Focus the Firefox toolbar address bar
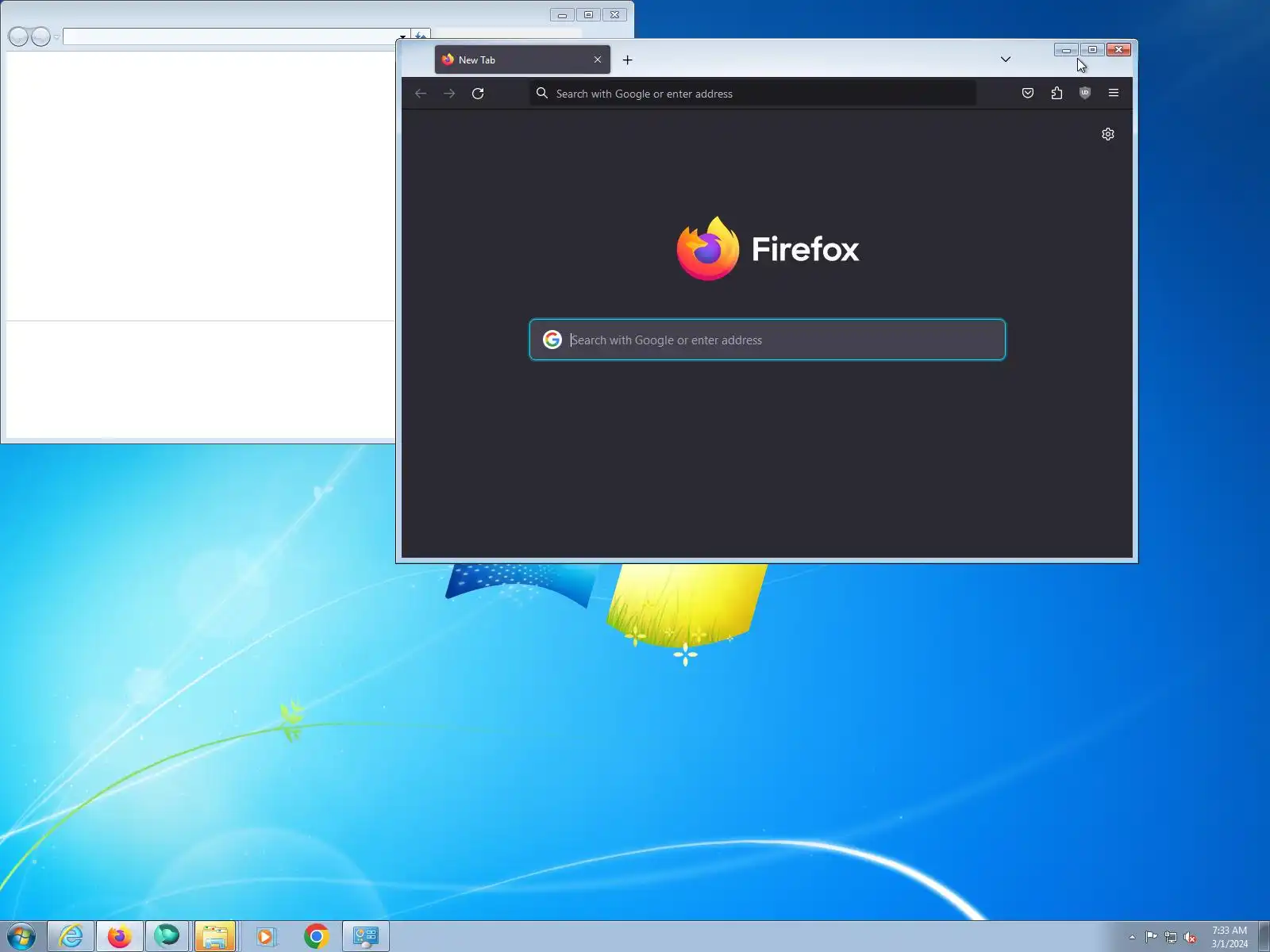Image resolution: width=1270 pixels, height=952 pixels. 753,94
